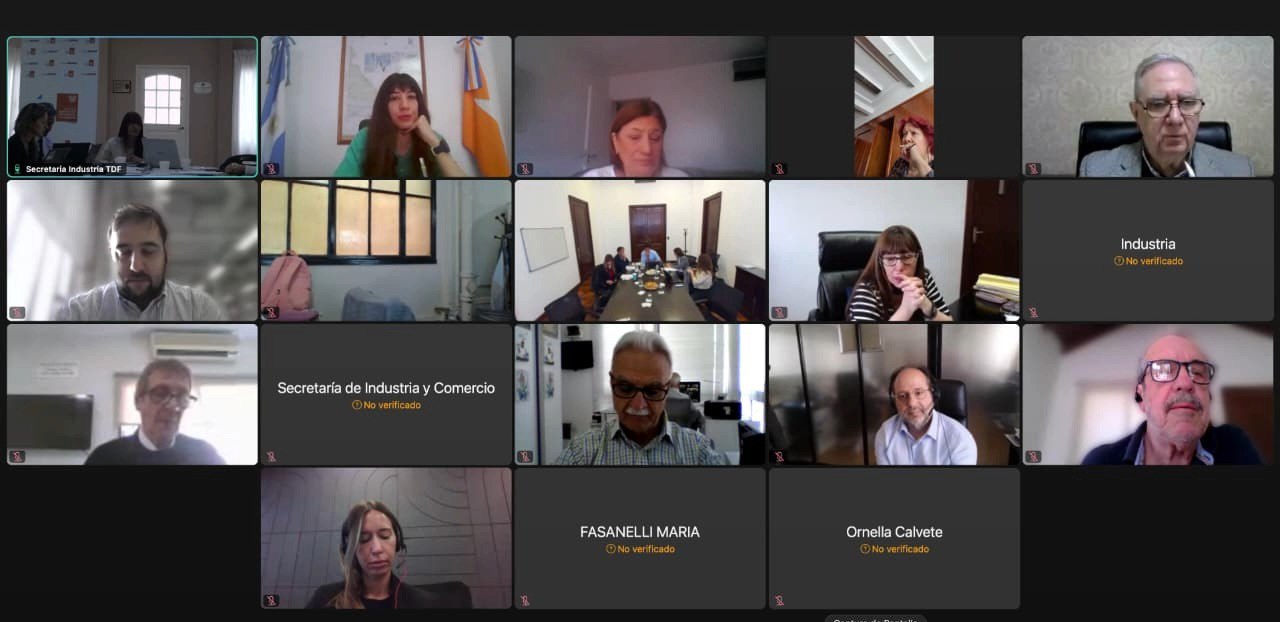Click muted mic icon on headset man's tile
Screen dimensions: 1280x622
click(x=779, y=457)
